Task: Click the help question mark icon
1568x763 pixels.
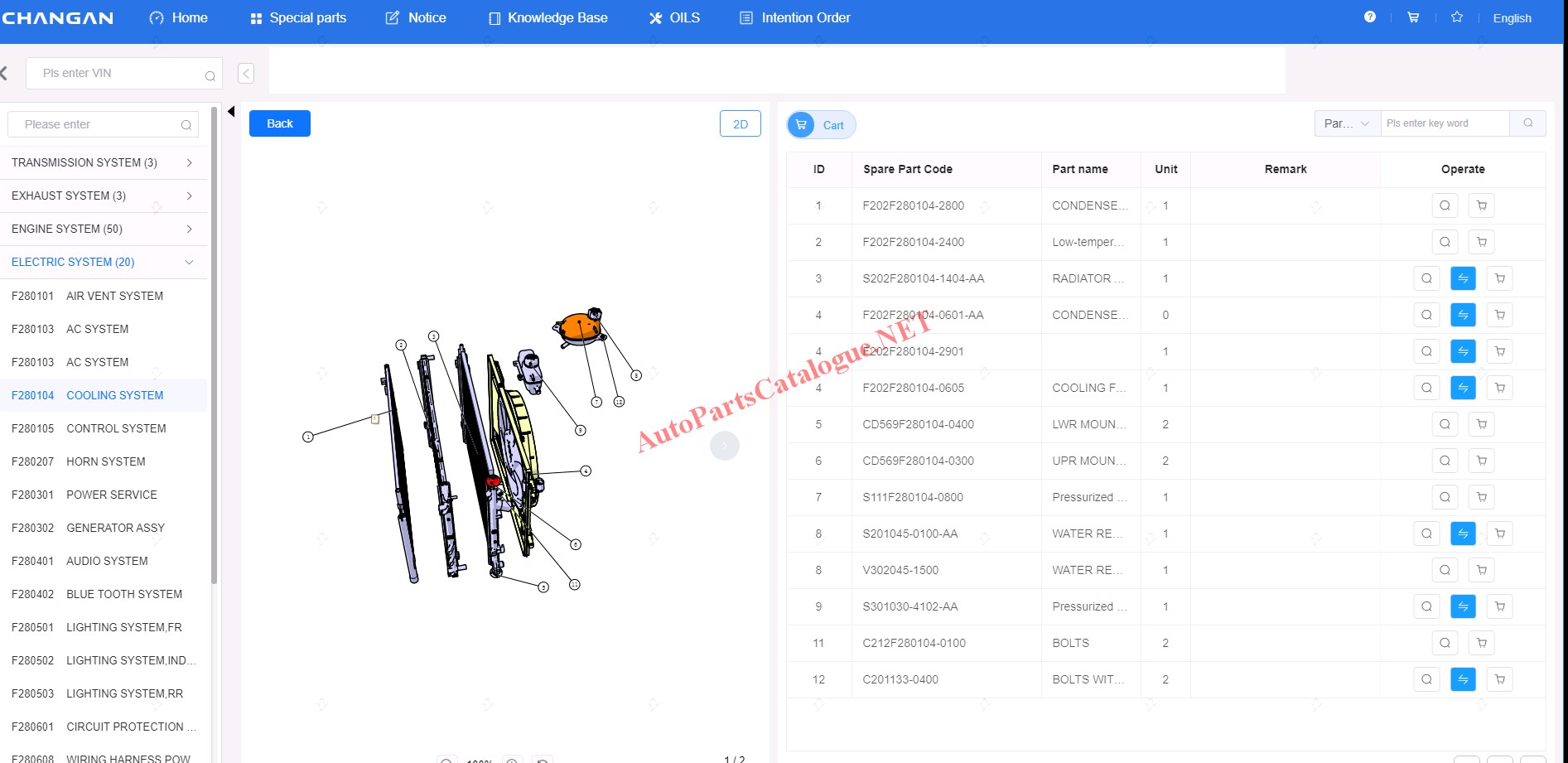Action: pos(1369,17)
